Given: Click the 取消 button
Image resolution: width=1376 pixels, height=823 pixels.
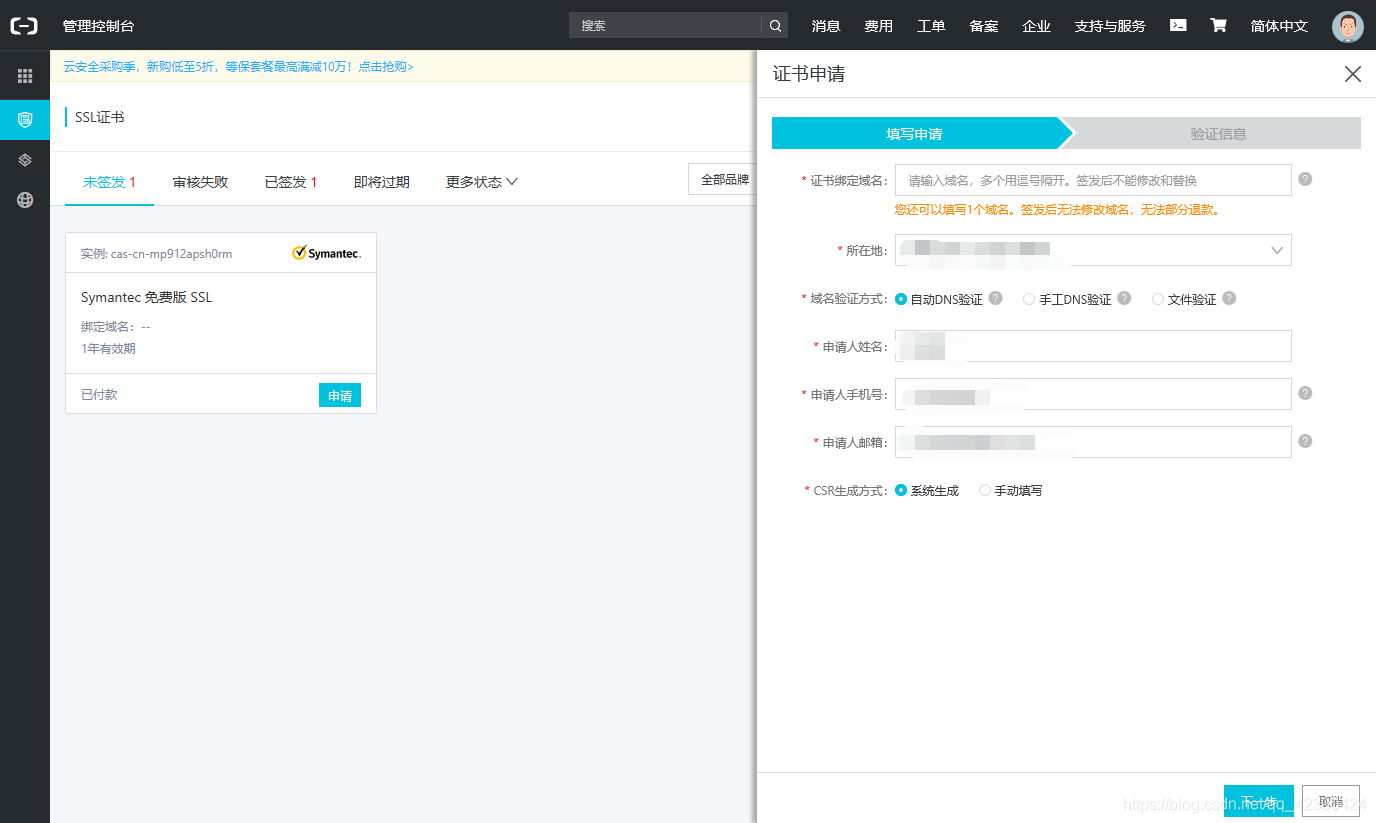Looking at the screenshot, I should pyautogui.click(x=1331, y=801).
